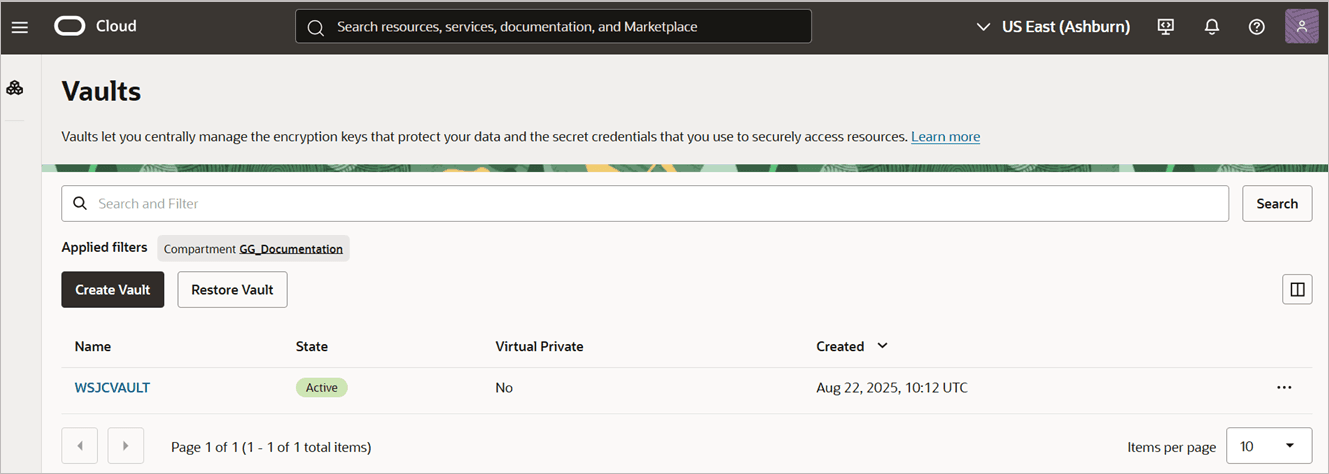The height and width of the screenshot is (474, 1329).
Task: Click the GG_Documentation compartment filter
Action: click(291, 249)
